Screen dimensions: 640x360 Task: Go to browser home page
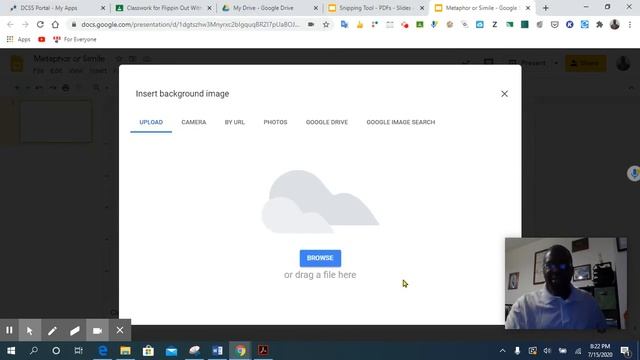click(55, 24)
